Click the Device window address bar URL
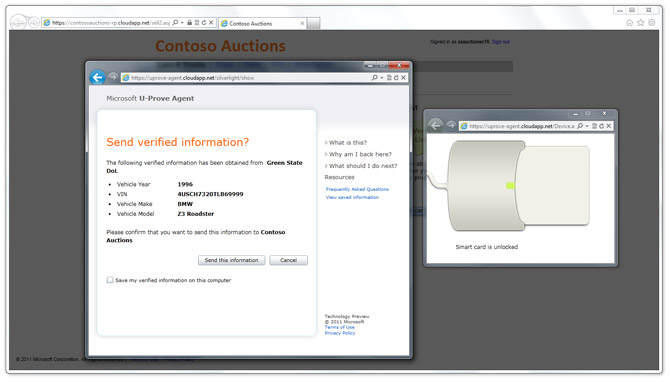670x382 pixels. pos(521,126)
